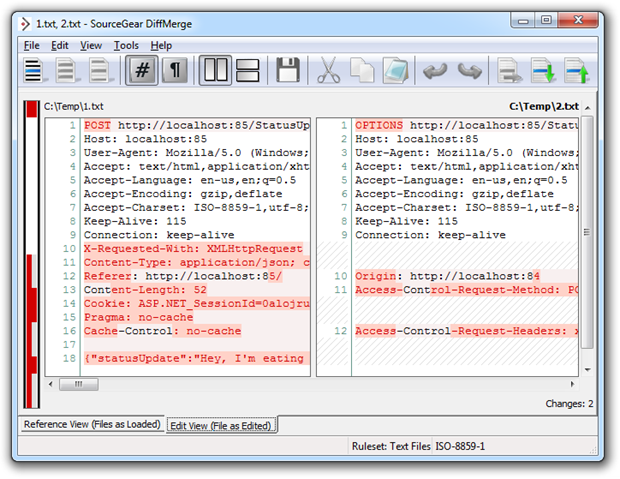Viewport: 620px width, 479px height.
Task: Click the vertical scrollbar down arrow
Action: (588, 370)
